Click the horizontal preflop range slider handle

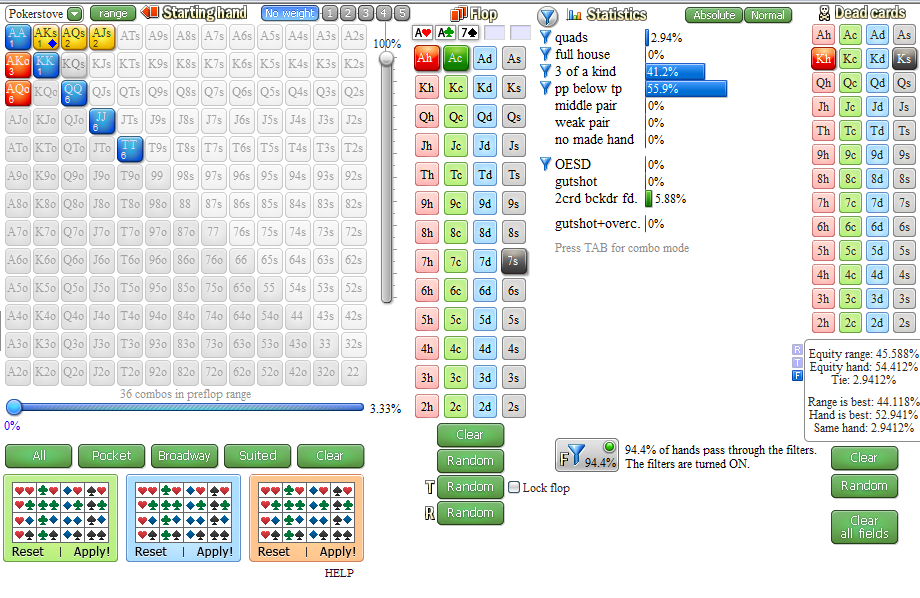tap(14, 407)
